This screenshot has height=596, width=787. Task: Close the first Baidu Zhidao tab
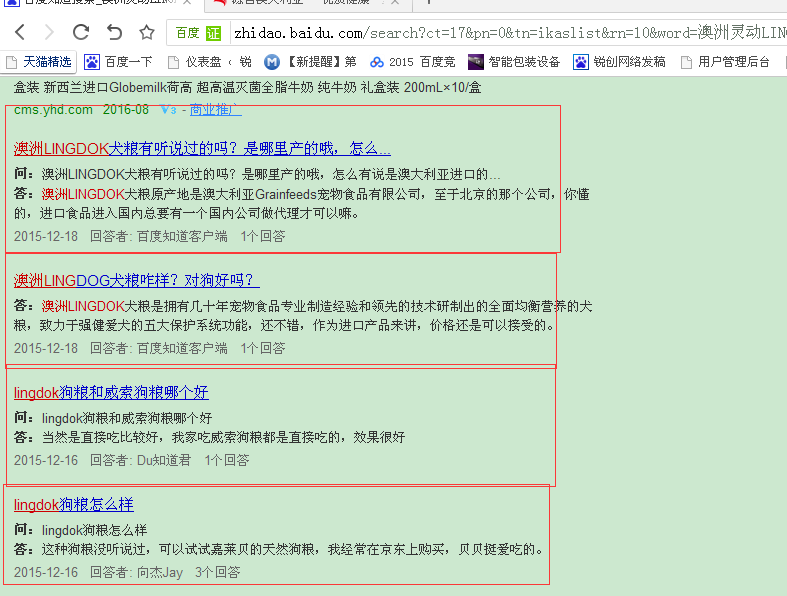tap(187, 3)
